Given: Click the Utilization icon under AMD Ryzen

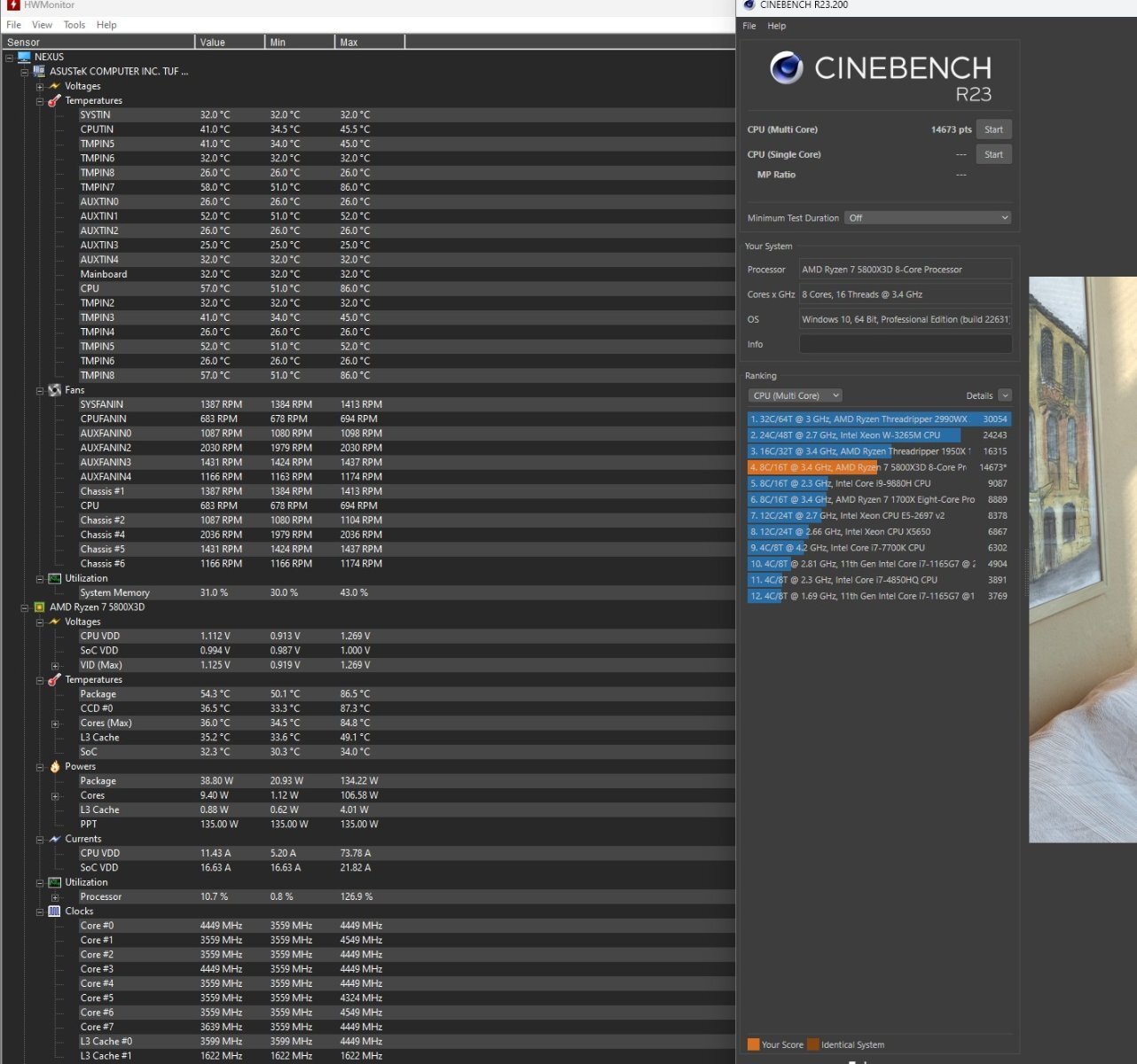Looking at the screenshot, I should coord(54,882).
